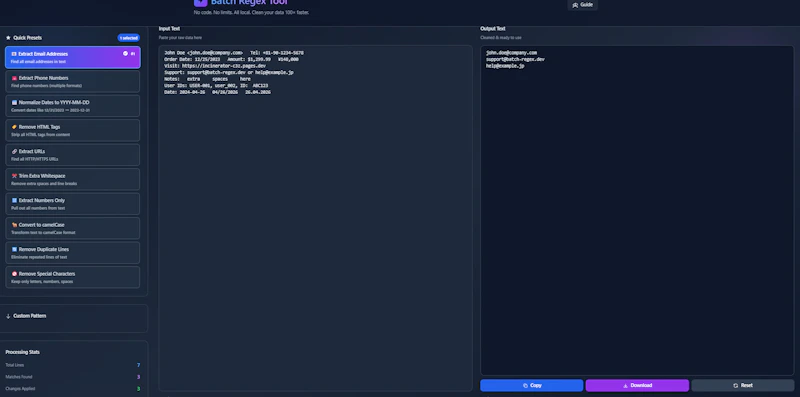Screen dimensions: 800x397
Task: Open the Guide
Action: click(x=583, y=5)
